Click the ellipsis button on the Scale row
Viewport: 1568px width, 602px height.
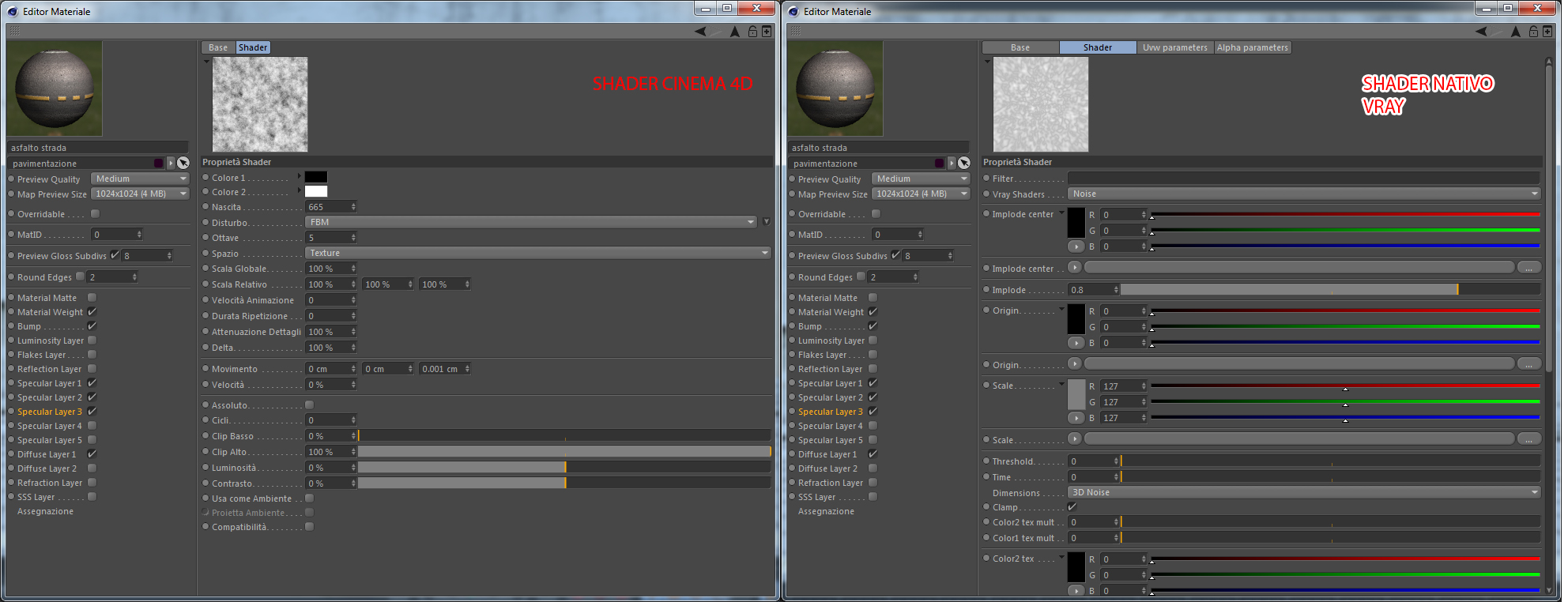(1529, 439)
